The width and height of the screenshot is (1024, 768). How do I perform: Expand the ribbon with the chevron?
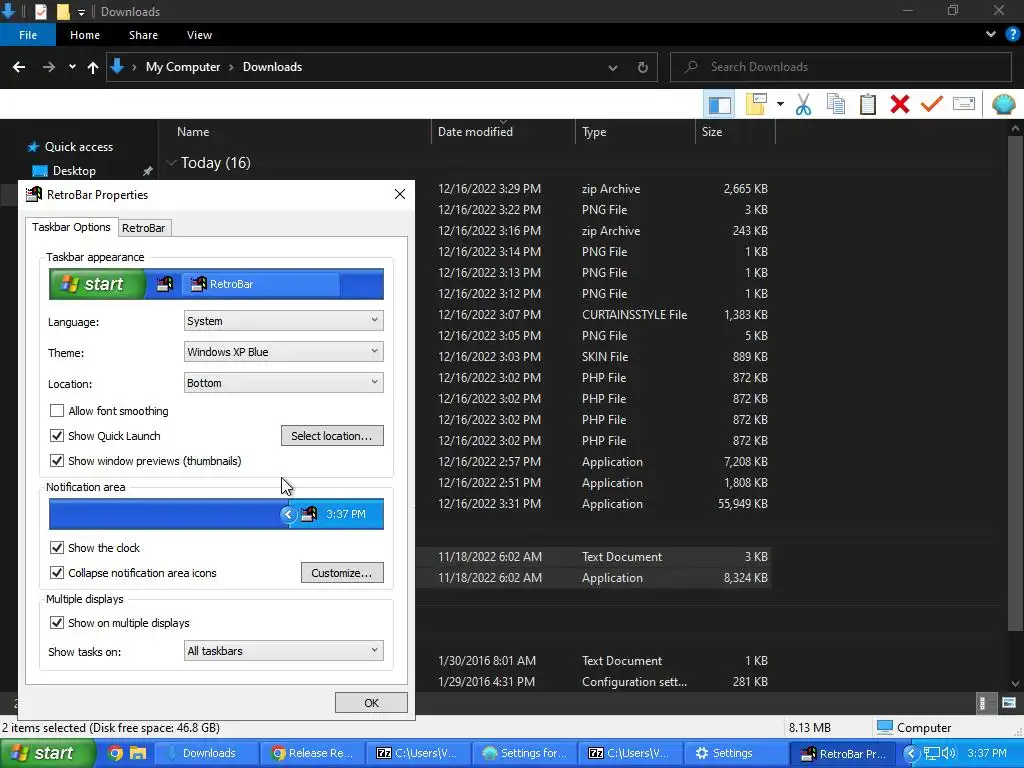tap(991, 35)
